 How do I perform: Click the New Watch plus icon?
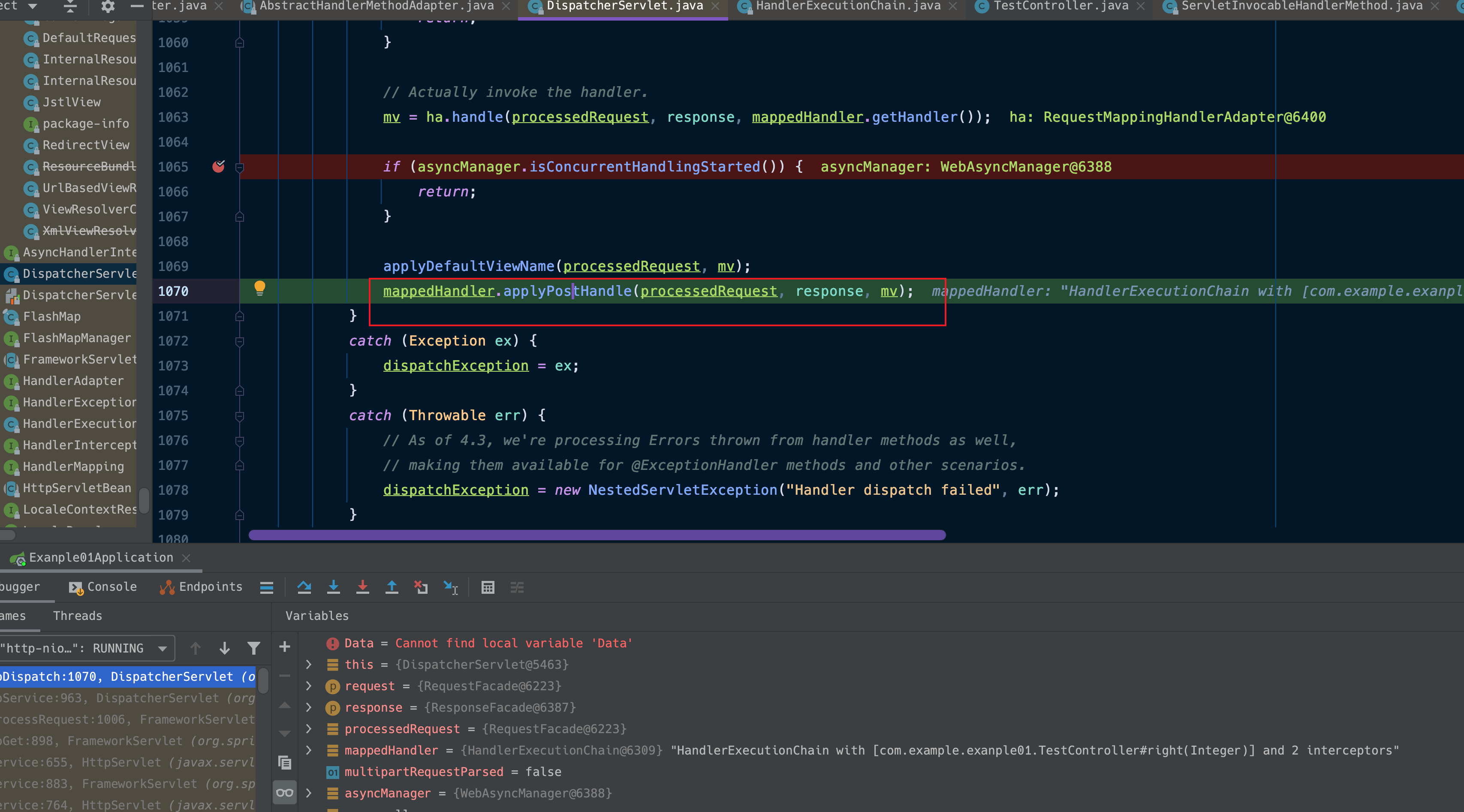285,647
